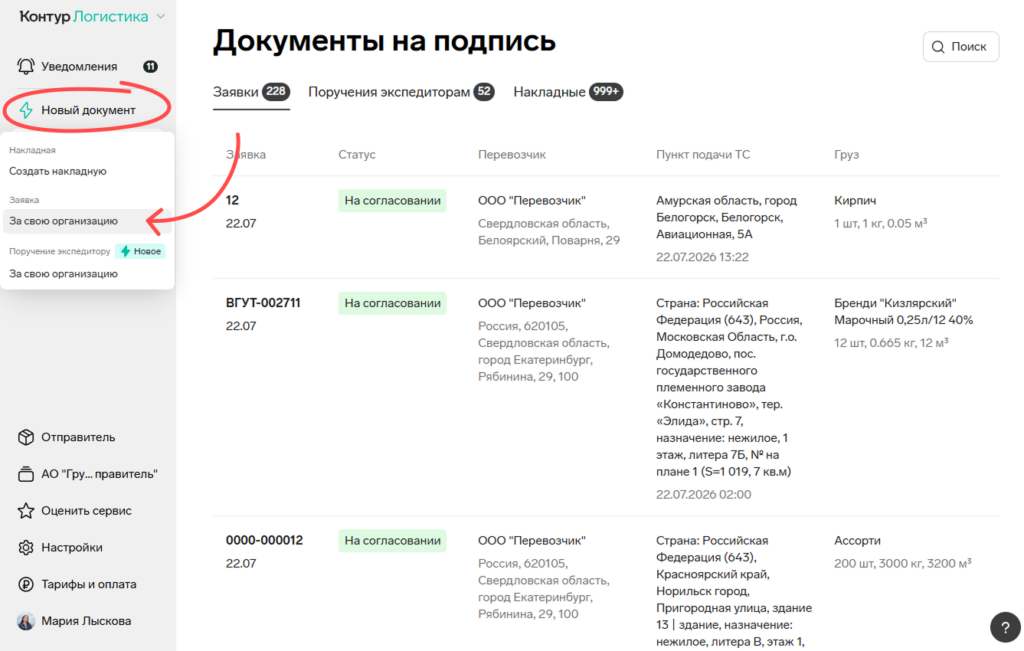
Task: Open request number 12
Action: [232, 200]
